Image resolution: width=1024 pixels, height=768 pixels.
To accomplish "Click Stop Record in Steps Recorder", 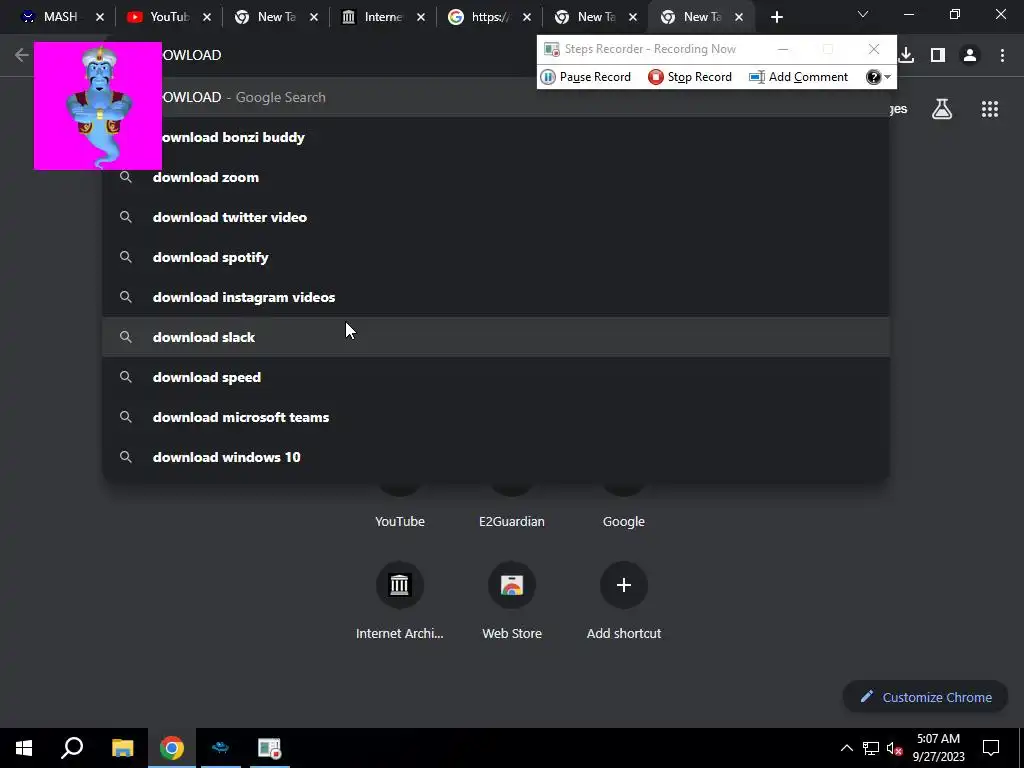I will tap(690, 77).
